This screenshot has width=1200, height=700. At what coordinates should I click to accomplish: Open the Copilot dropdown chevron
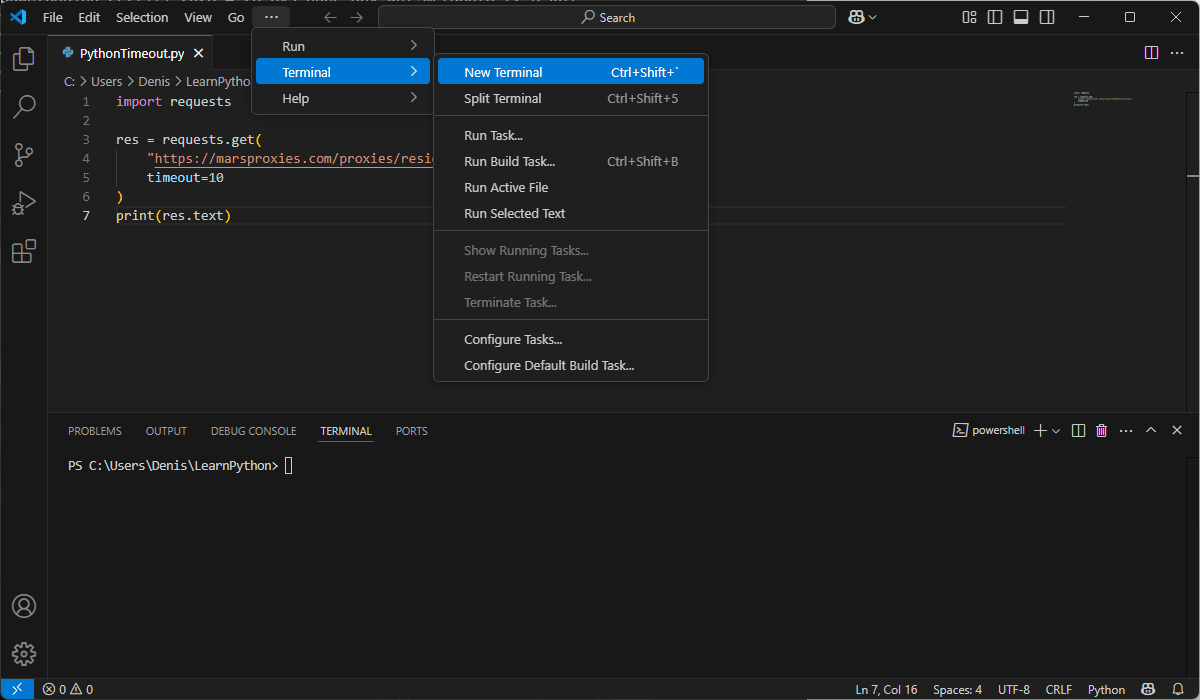click(x=873, y=17)
